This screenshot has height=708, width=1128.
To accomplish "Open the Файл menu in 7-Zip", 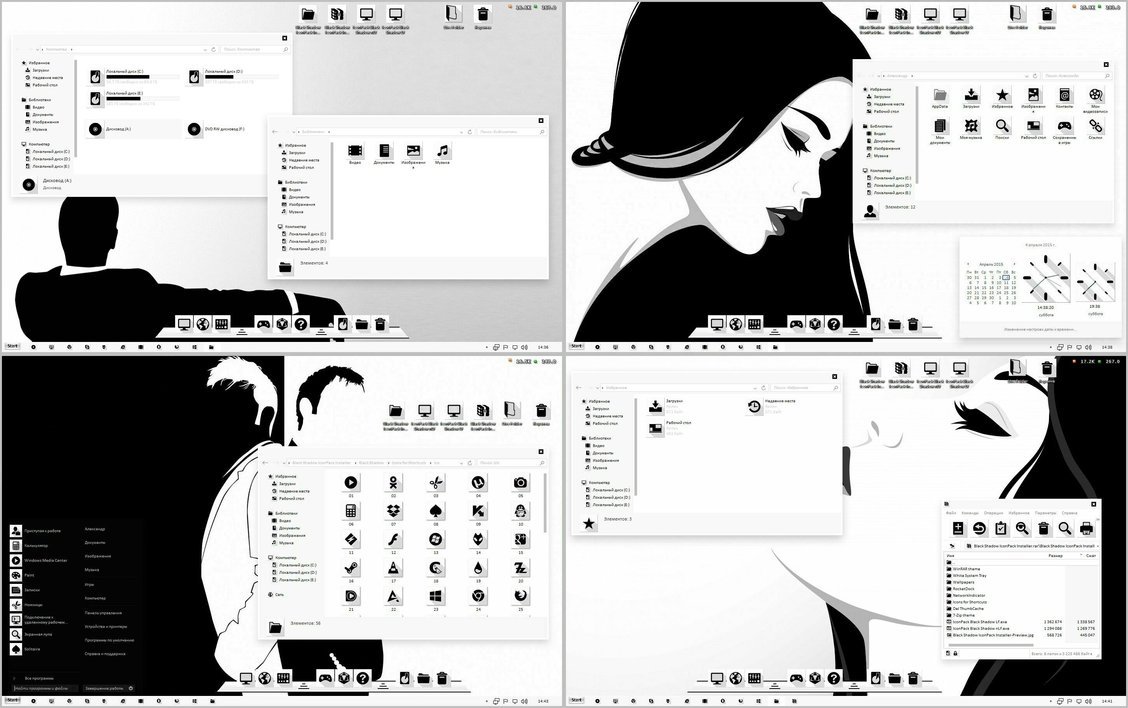I will point(951,513).
